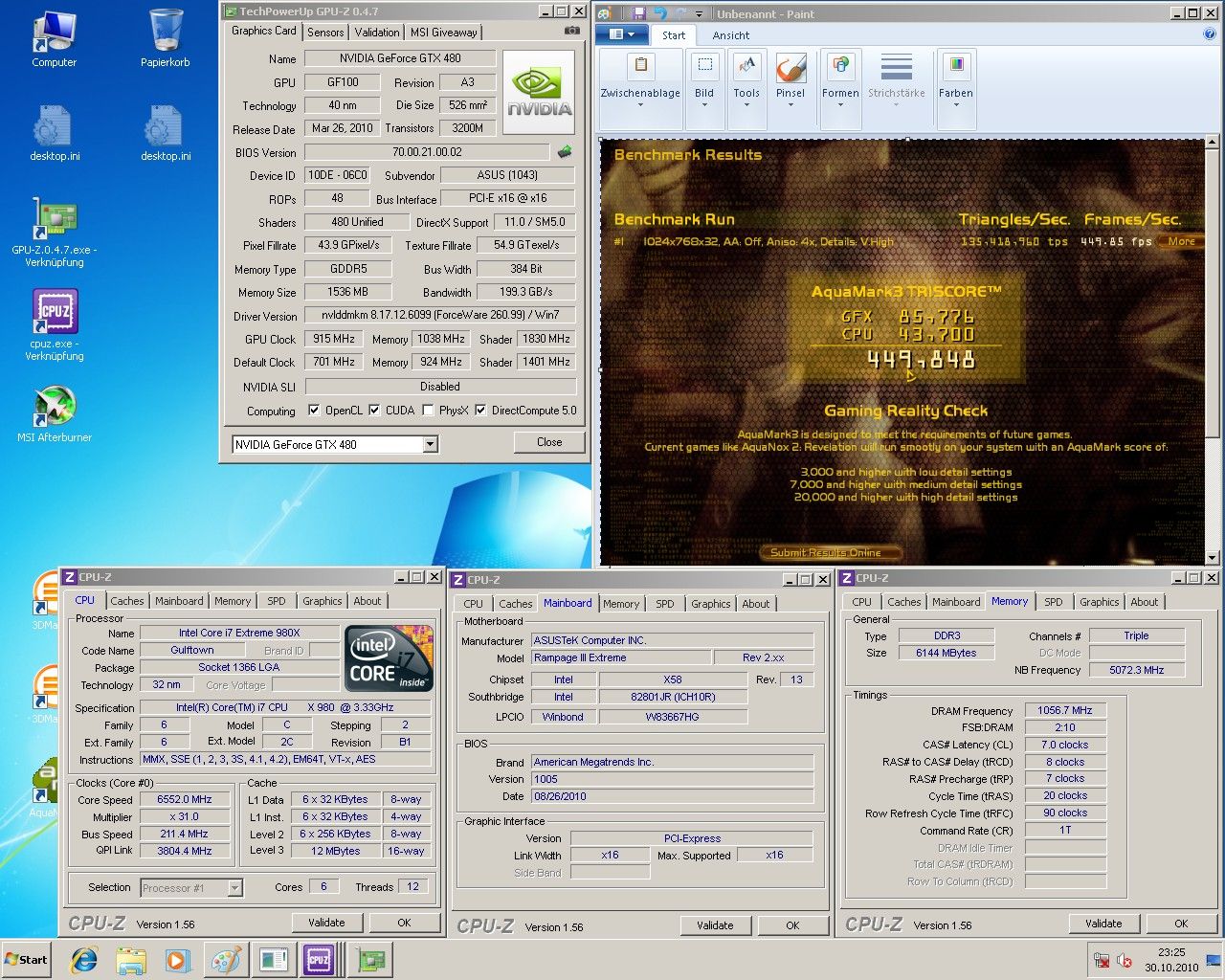
Task: Switch to the Paint taskbar button
Action: click(226, 960)
